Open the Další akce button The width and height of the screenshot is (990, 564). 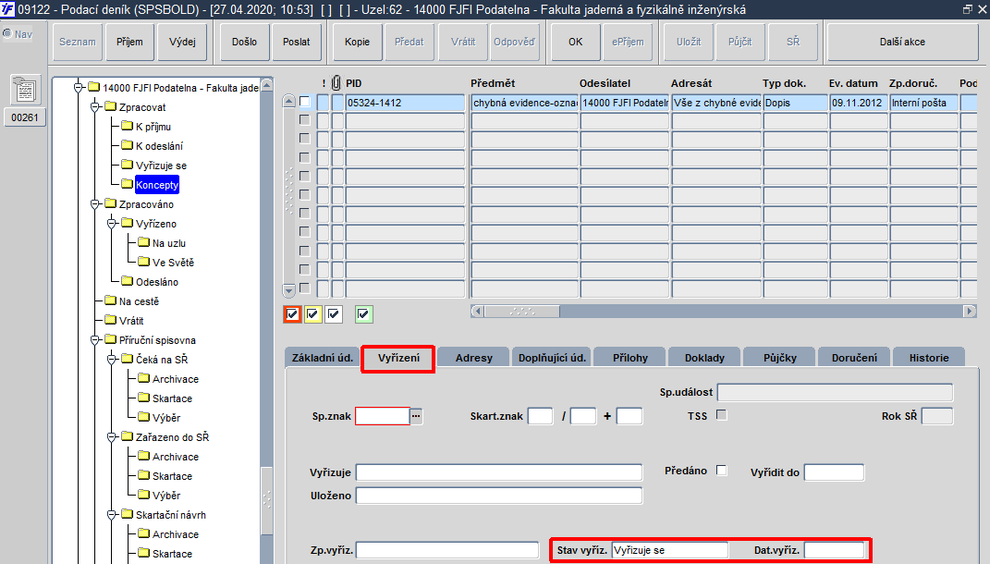(x=902, y=42)
